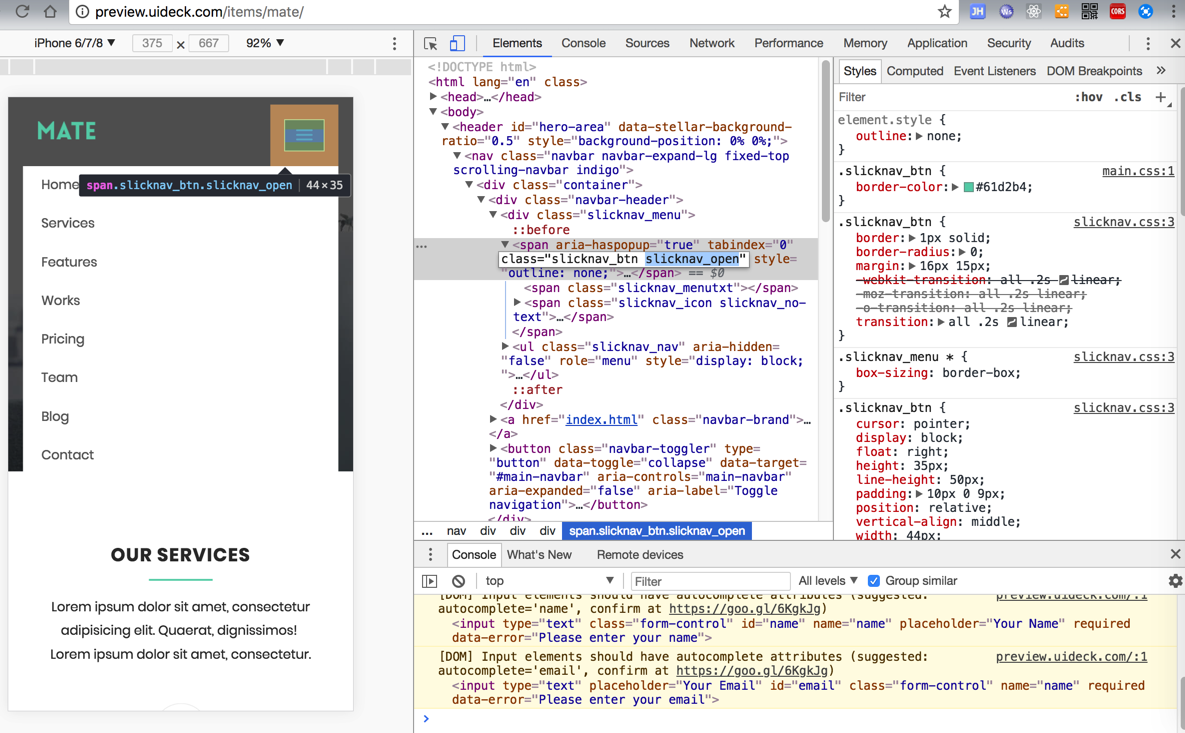Screen dimensions: 1185x733
Task: Toggle the .cls class editor
Action: (1128, 97)
